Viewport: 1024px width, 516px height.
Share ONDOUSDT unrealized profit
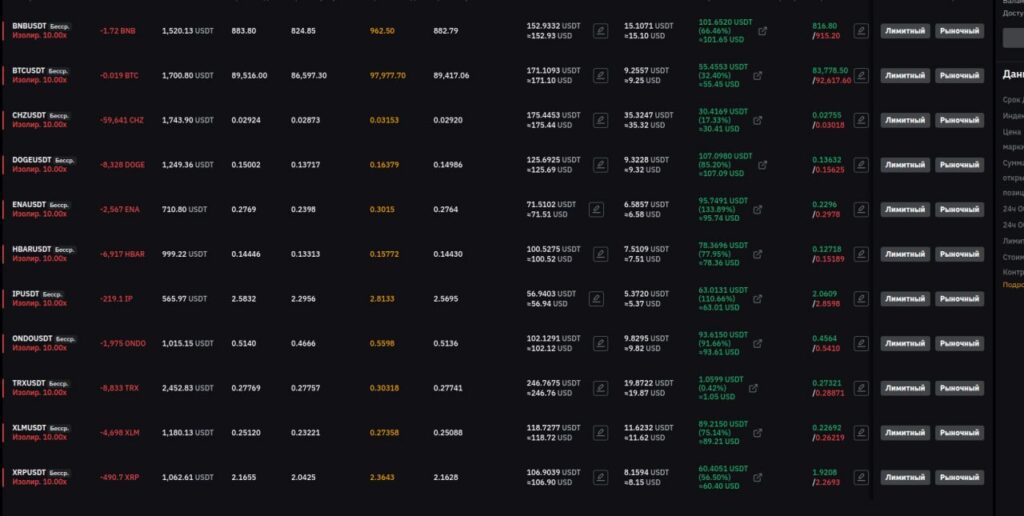click(758, 344)
